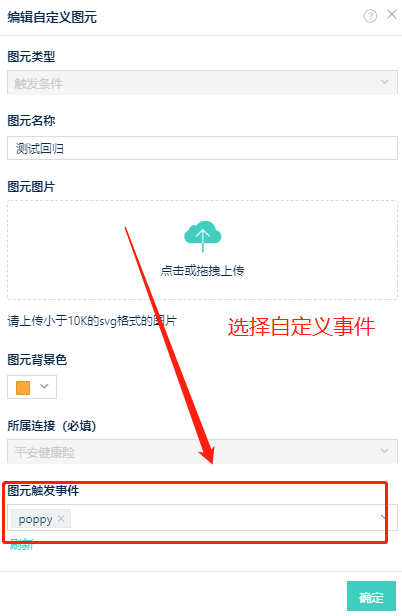Open the 所属连接 dropdown showing 平安健康险
The image size is (402, 616).
point(202,451)
